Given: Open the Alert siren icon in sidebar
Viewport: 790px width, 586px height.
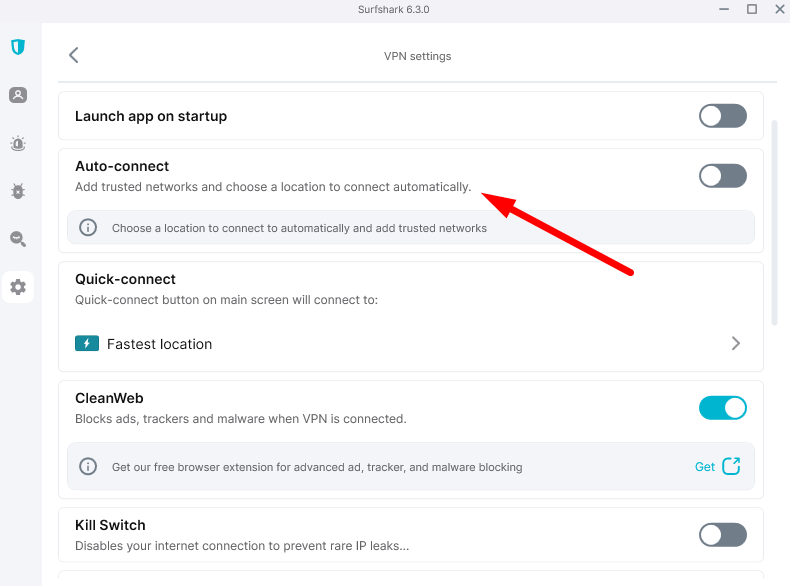Looking at the screenshot, I should click(x=18, y=143).
